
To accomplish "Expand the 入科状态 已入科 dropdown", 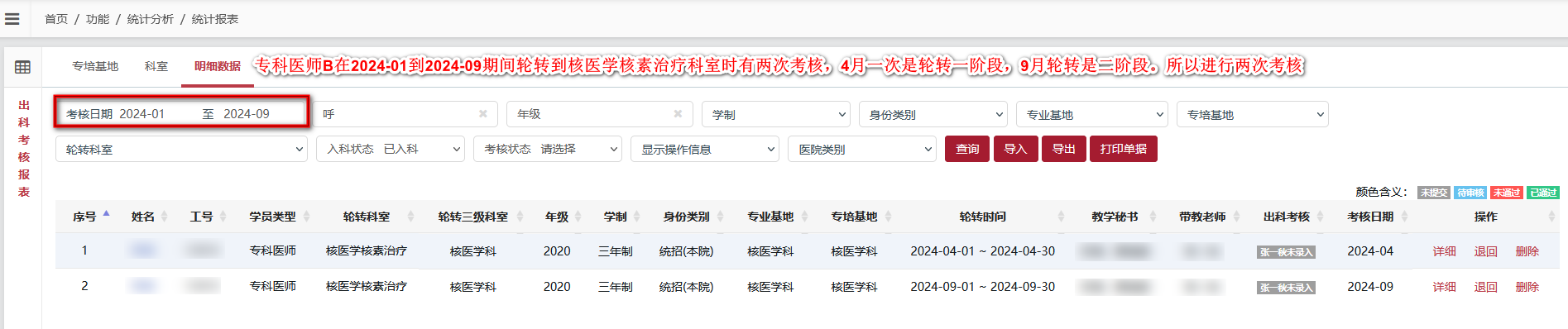I will (x=391, y=149).
